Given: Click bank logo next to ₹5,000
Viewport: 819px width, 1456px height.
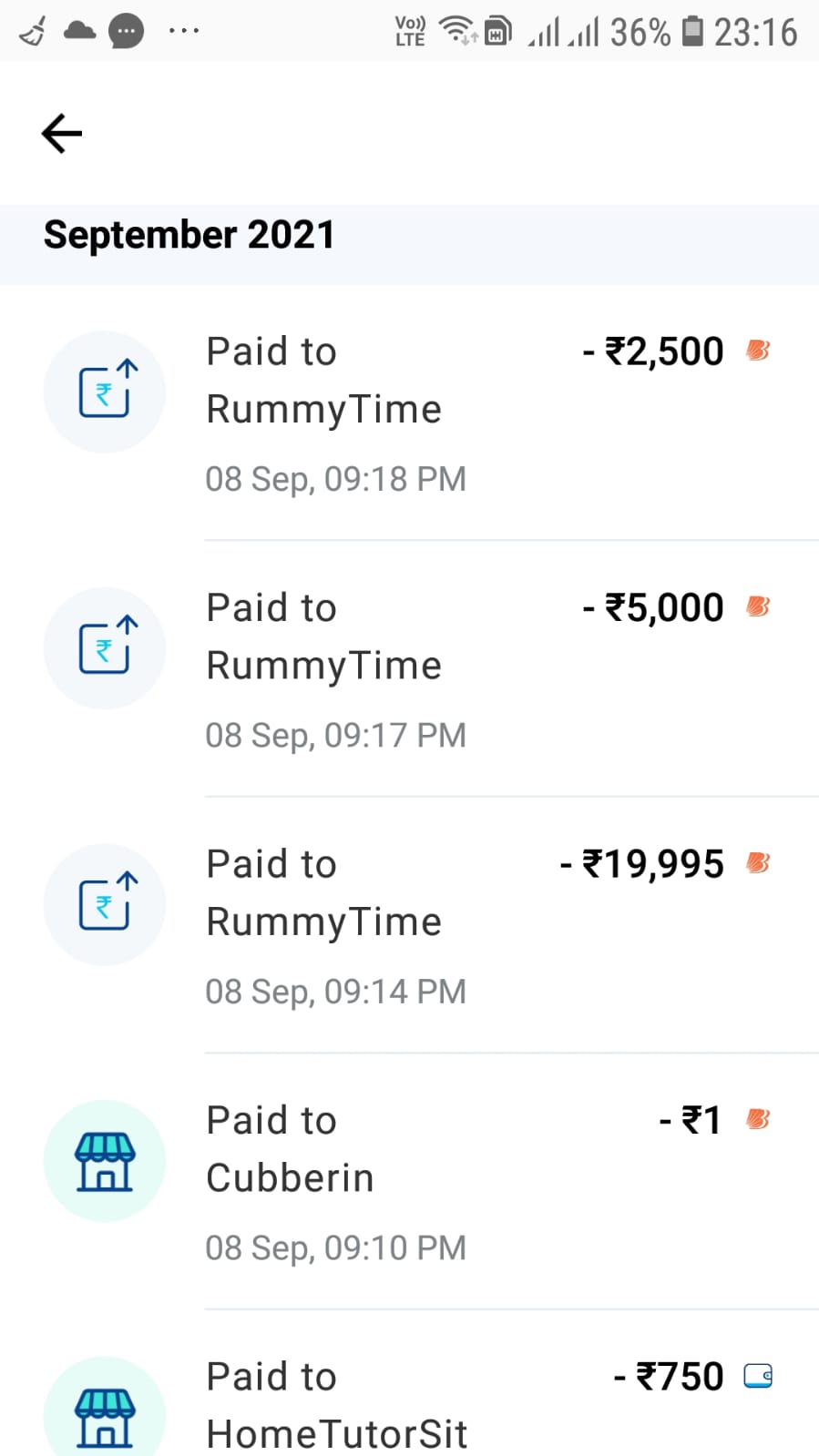Looking at the screenshot, I should click(x=758, y=606).
